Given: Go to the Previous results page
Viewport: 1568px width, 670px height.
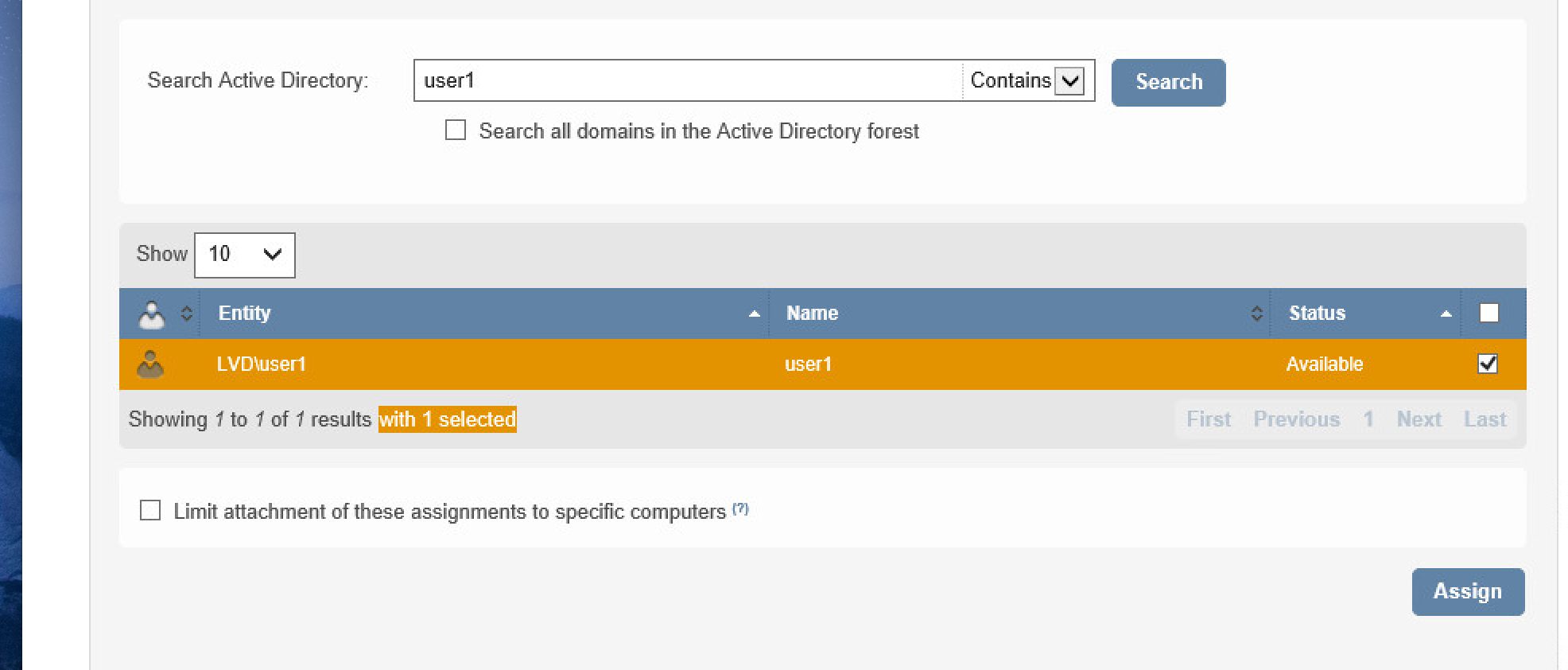Looking at the screenshot, I should coord(1296,419).
